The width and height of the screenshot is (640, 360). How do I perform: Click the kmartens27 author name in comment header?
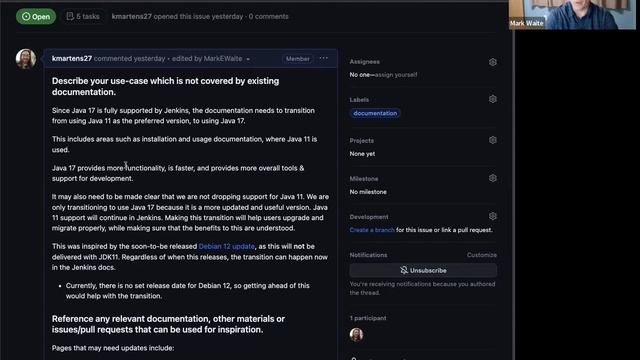72,58
